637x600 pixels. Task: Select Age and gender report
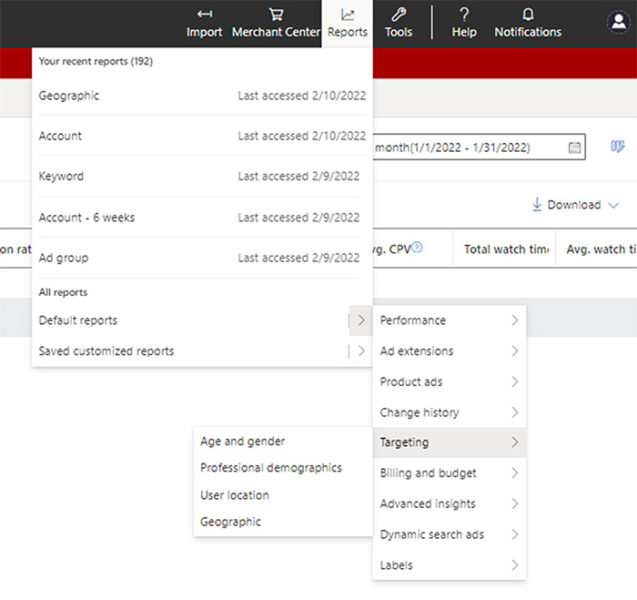[x=242, y=441]
